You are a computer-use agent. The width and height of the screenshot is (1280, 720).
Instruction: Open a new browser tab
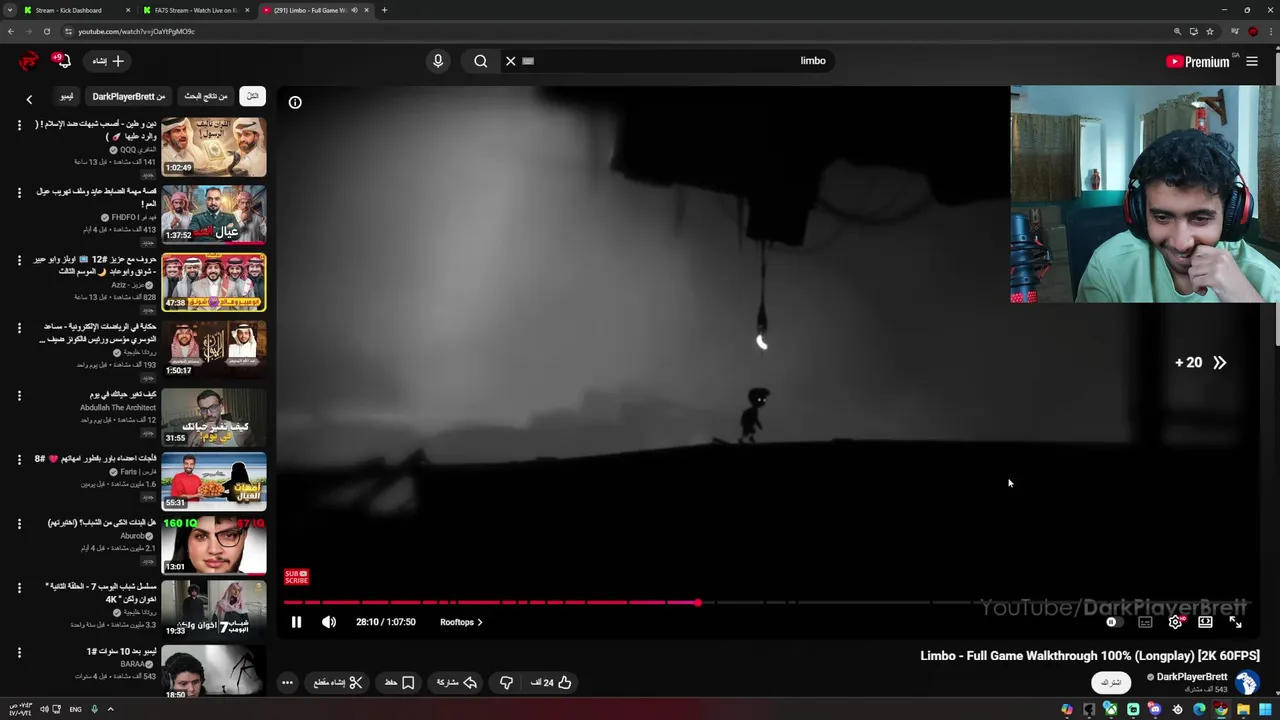click(x=384, y=10)
